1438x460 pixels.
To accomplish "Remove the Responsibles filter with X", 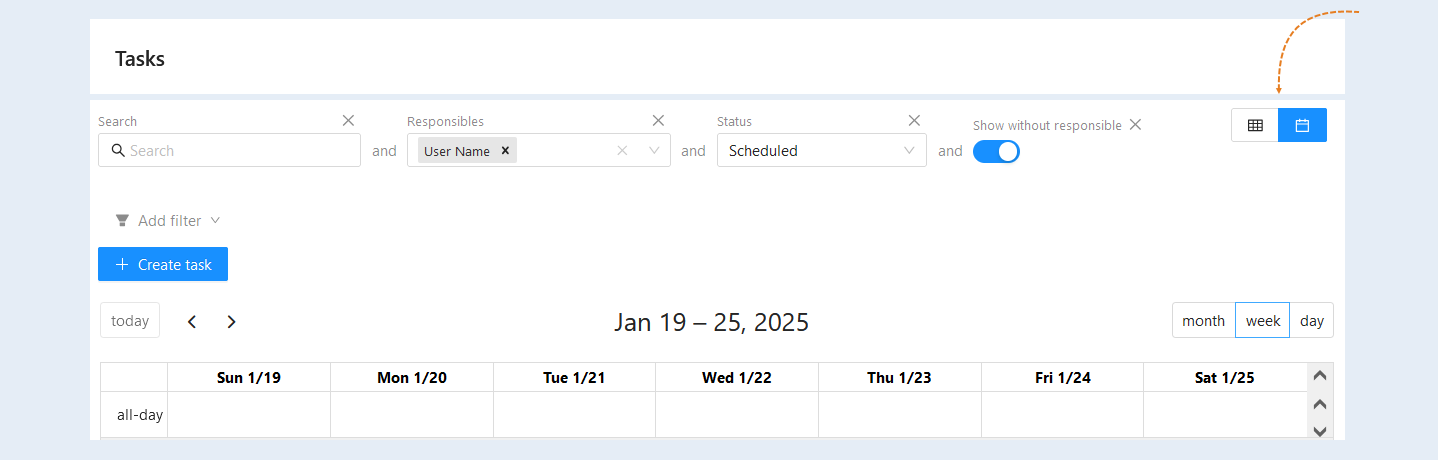I will point(658,120).
